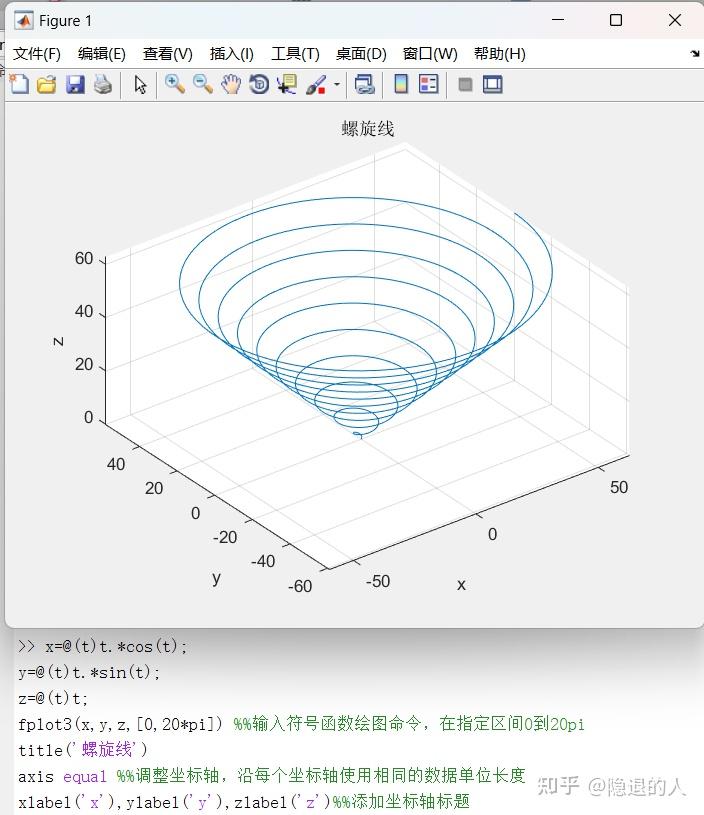Click the z axis label
This screenshot has width=704, height=815.
[x=59, y=341]
